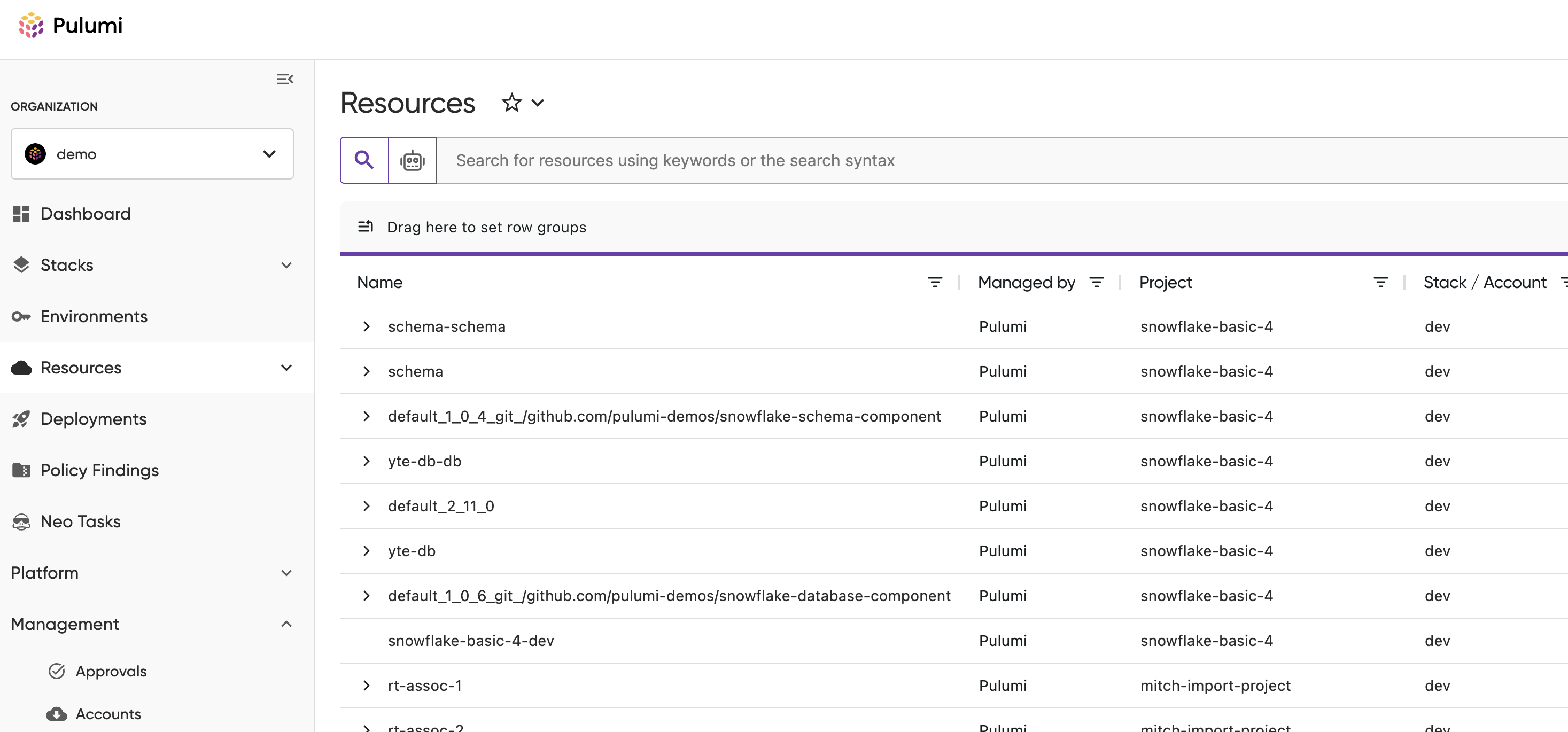Click the Dashboard grid icon
This screenshot has height=732, width=1568.
pyautogui.click(x=21, y=214)
